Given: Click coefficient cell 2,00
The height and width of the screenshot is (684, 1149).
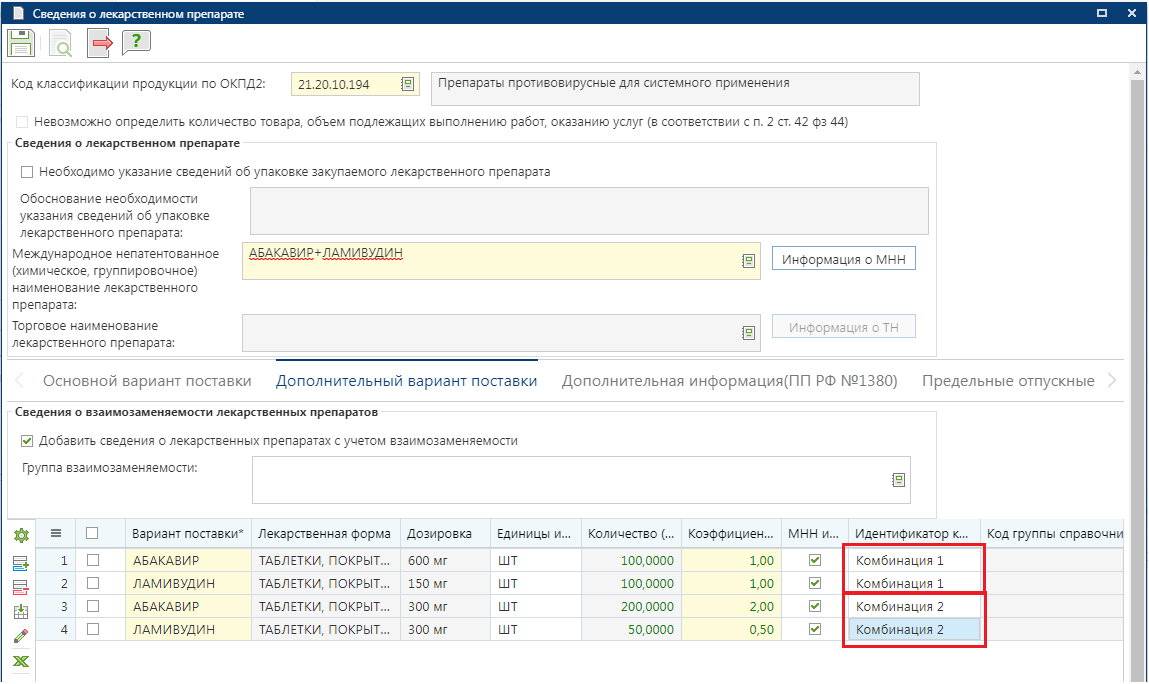Looking at the screenshot, I should click(731, 606).
